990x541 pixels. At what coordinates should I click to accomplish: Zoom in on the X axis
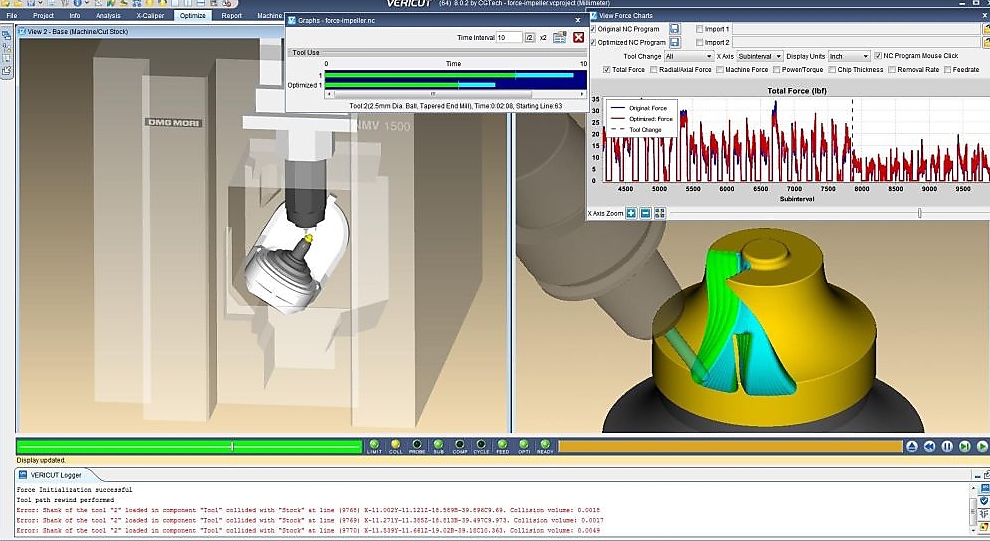[x=631, y=213]
